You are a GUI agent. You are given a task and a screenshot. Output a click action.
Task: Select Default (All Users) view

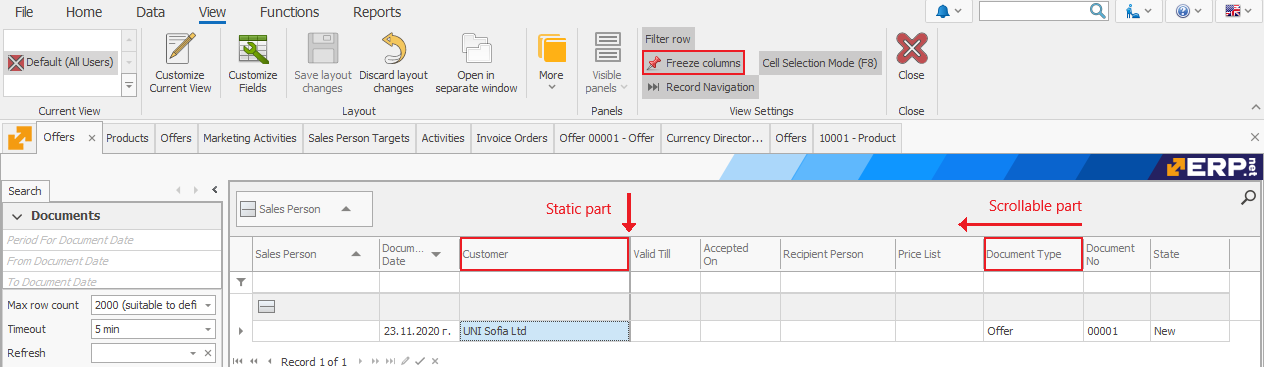pyautogui.click(x=61, y=62)
